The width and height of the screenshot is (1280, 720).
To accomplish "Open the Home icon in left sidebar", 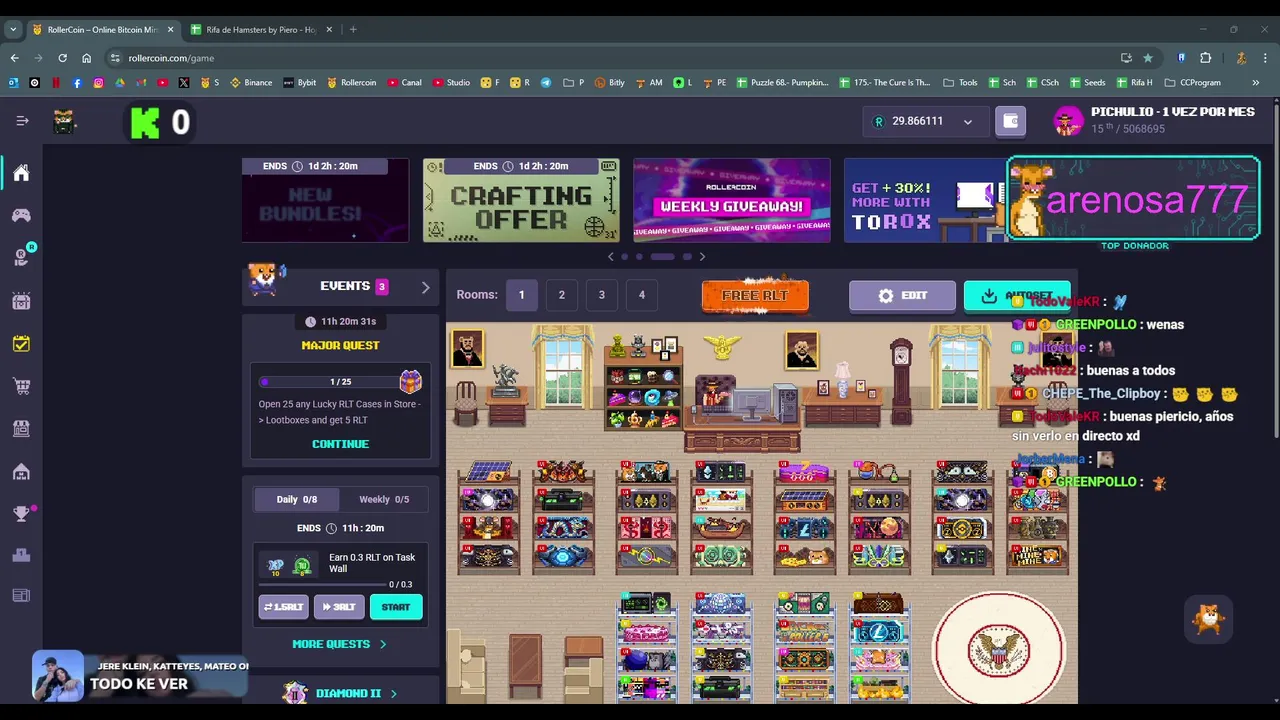I will click(21, 173).
